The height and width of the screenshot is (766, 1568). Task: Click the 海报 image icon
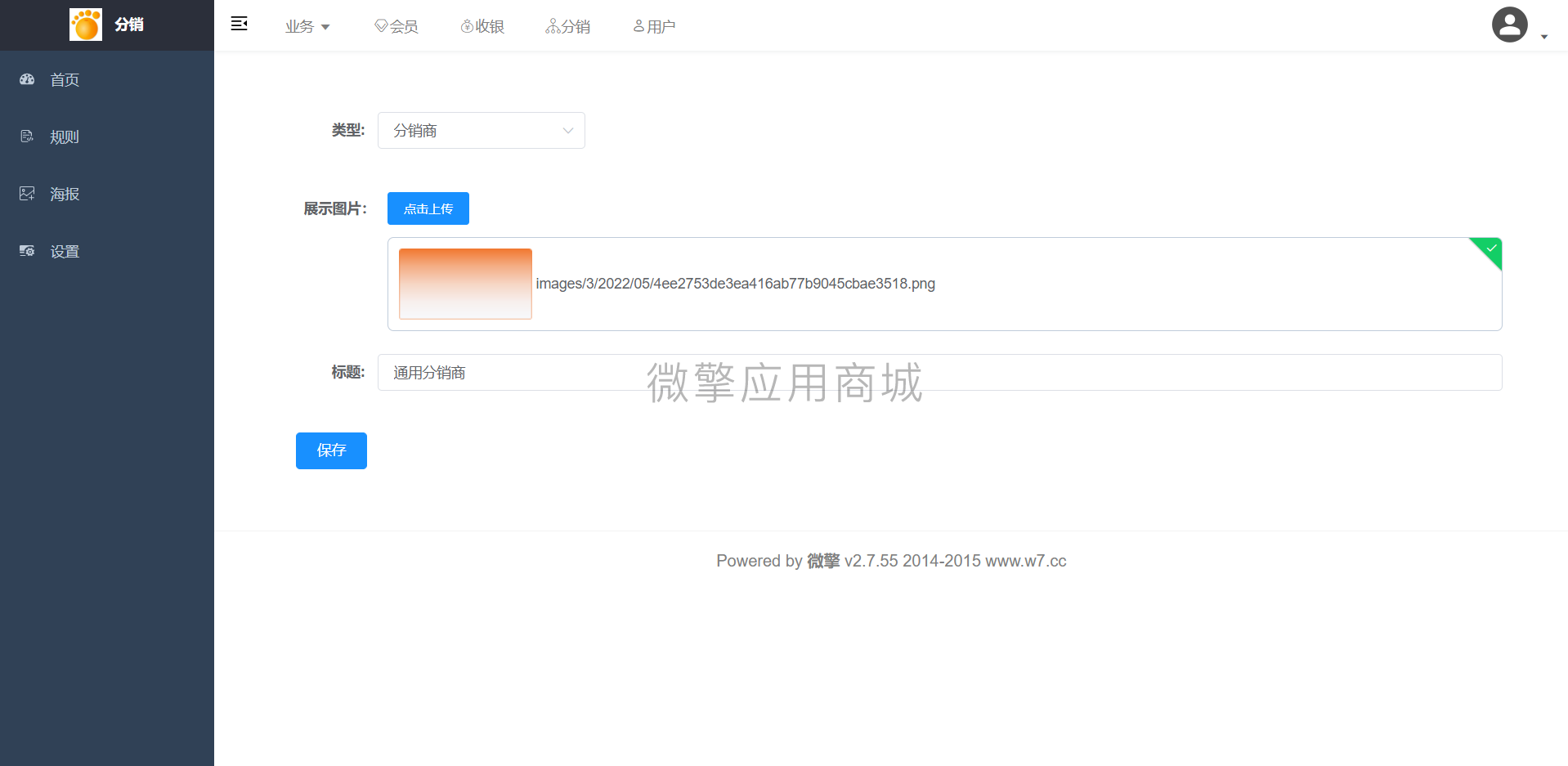click(27, 194)
